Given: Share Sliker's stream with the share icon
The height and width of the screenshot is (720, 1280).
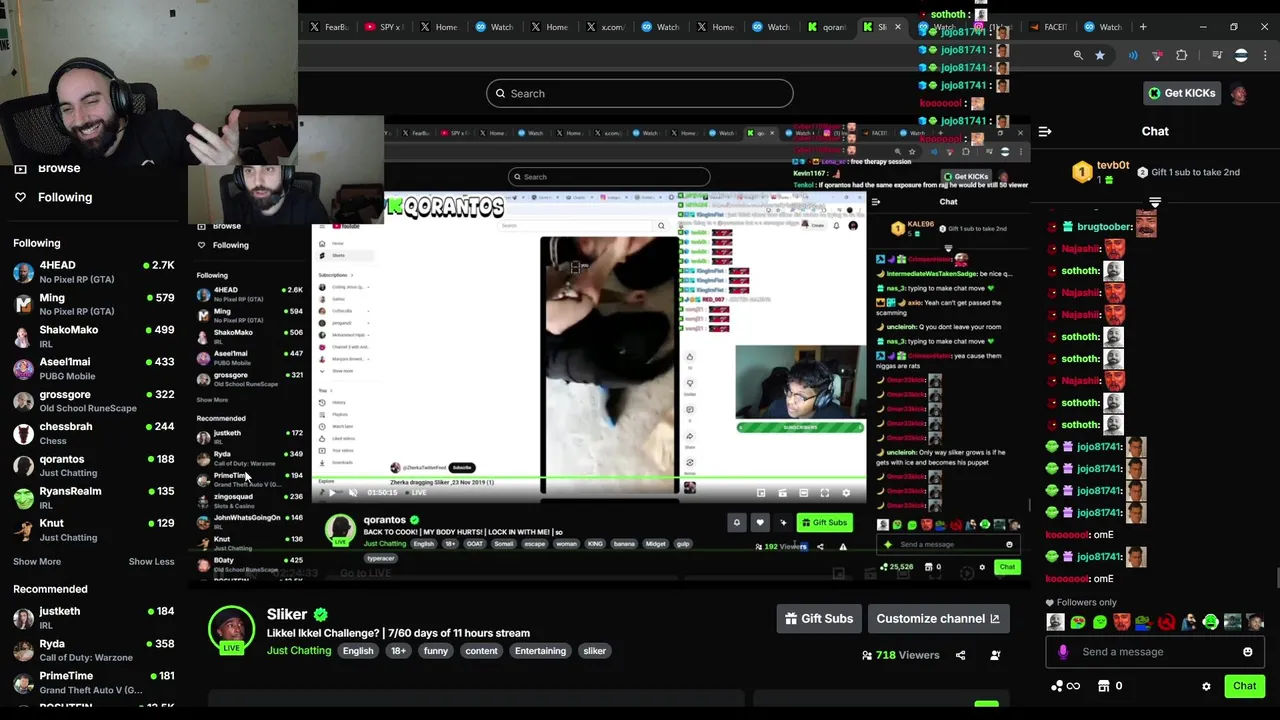Looking at the screenshot, I should (x=960, y=655).
